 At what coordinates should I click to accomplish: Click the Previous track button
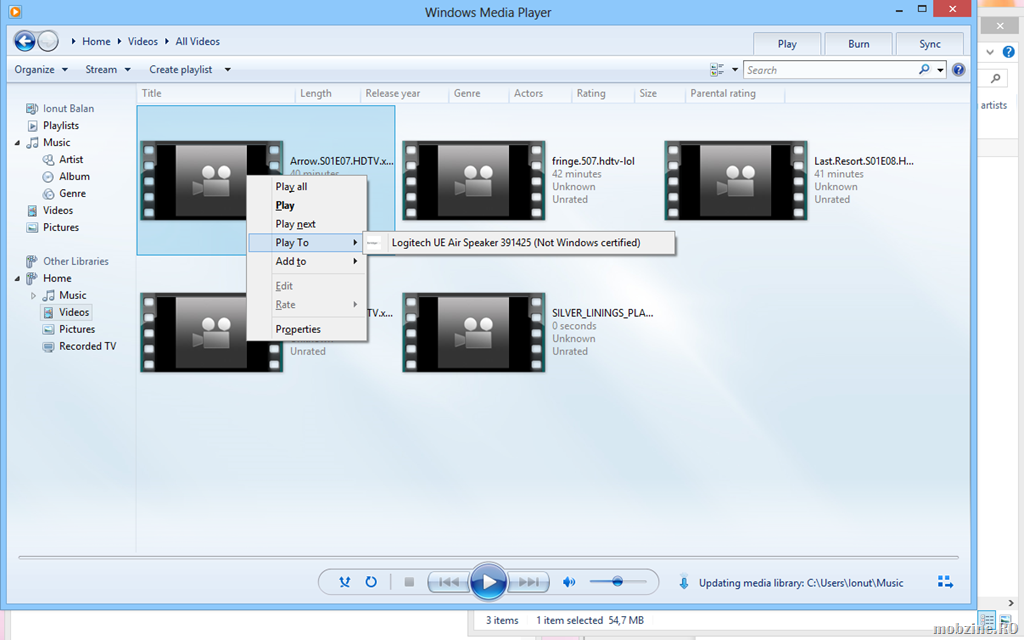[448, 582]
